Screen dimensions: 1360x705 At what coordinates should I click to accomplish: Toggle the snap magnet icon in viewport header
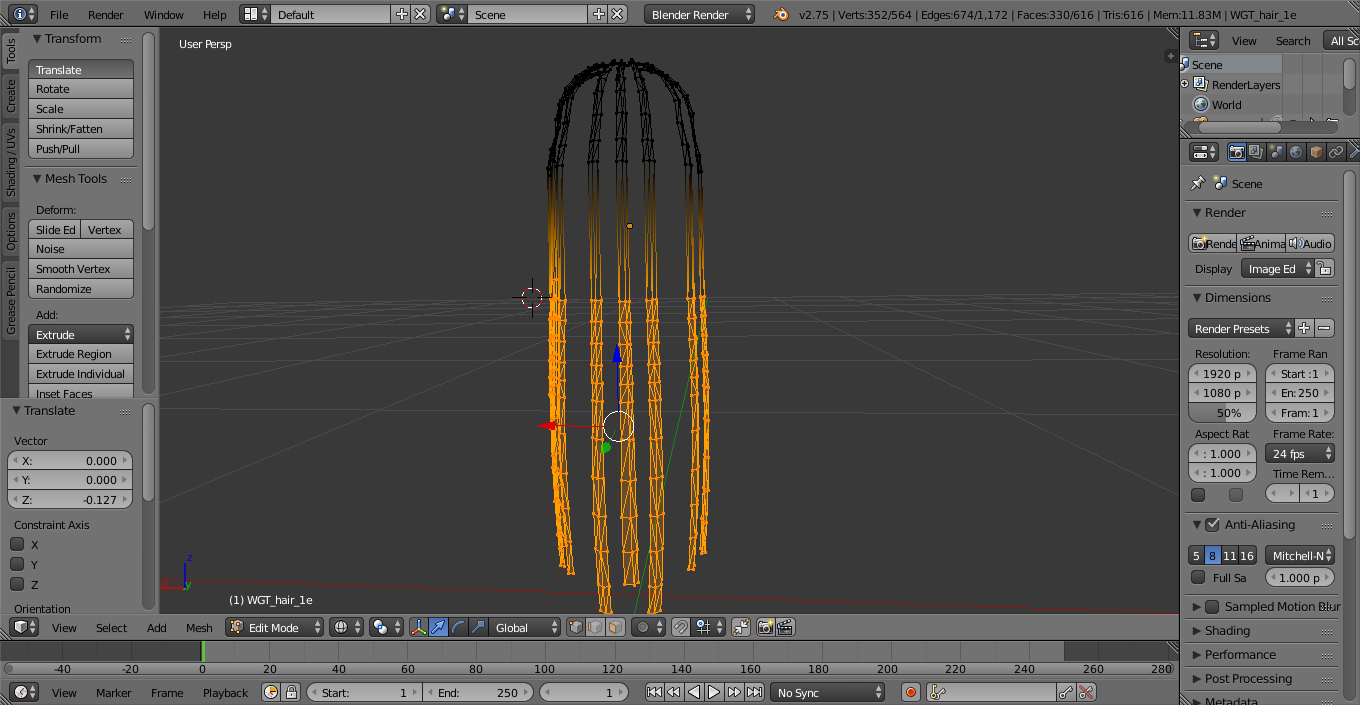pyautogui.click(x=680, y=627)
